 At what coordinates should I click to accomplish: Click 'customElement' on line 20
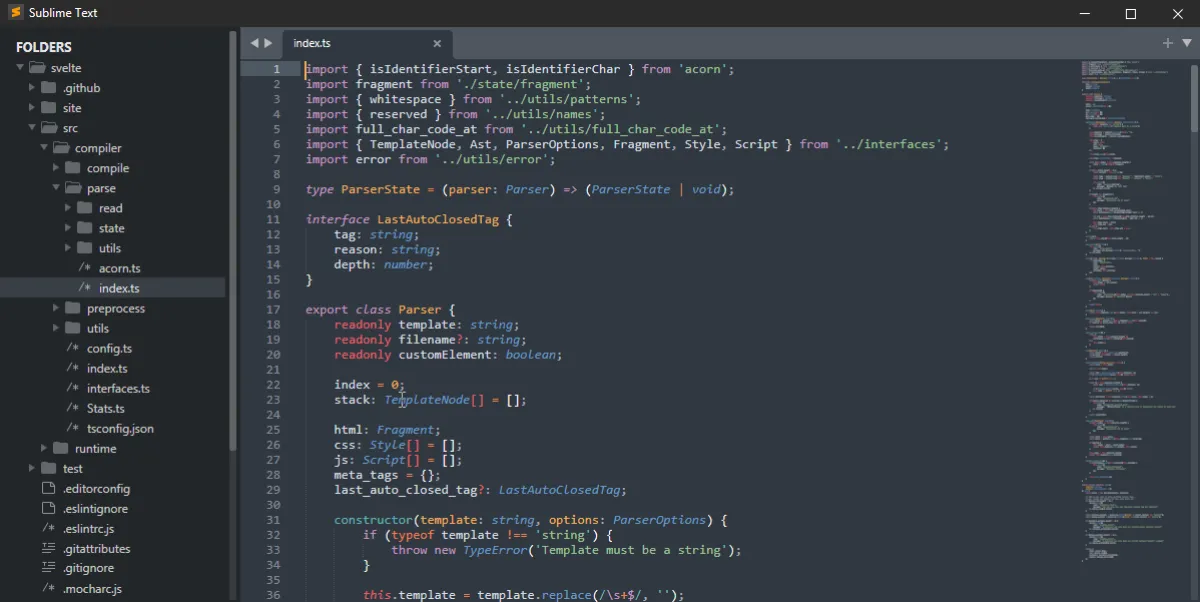[x=445, y=354]
